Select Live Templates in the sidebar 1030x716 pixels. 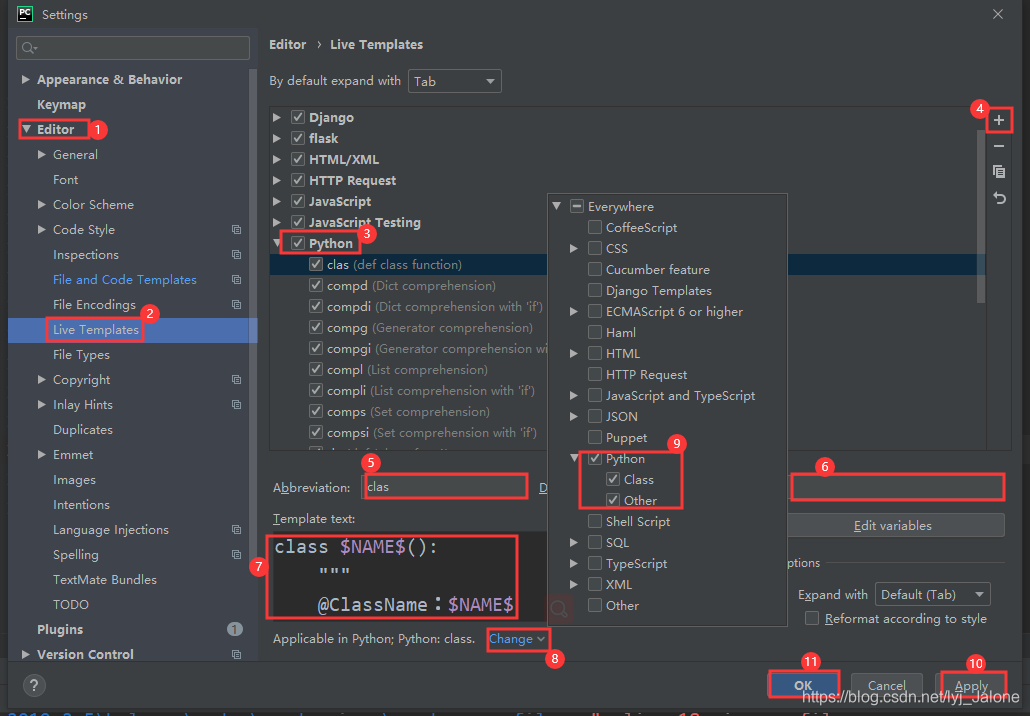pyautogui.click(x=96, y=330)
